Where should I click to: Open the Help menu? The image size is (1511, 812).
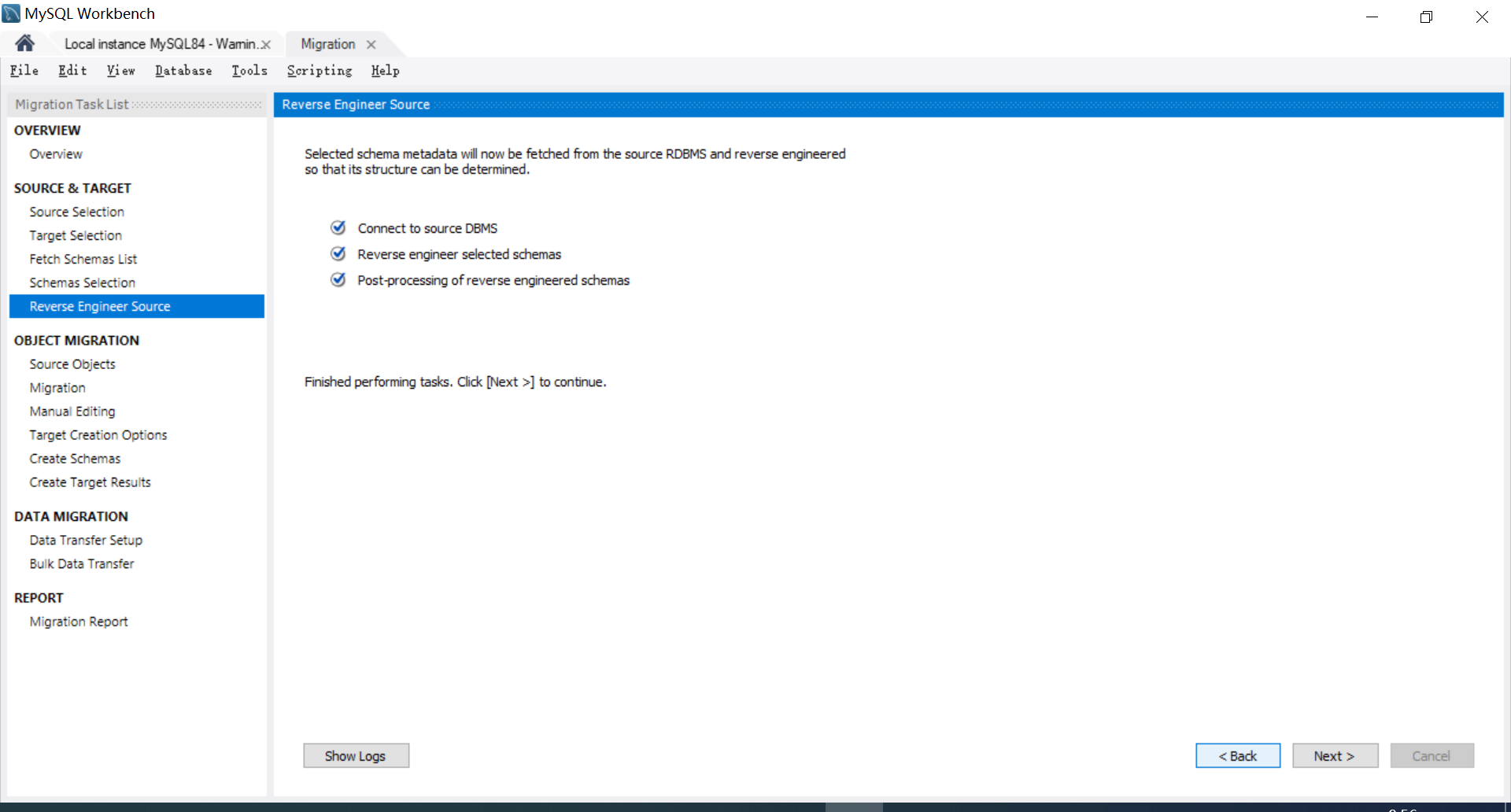tap(386, 71)
